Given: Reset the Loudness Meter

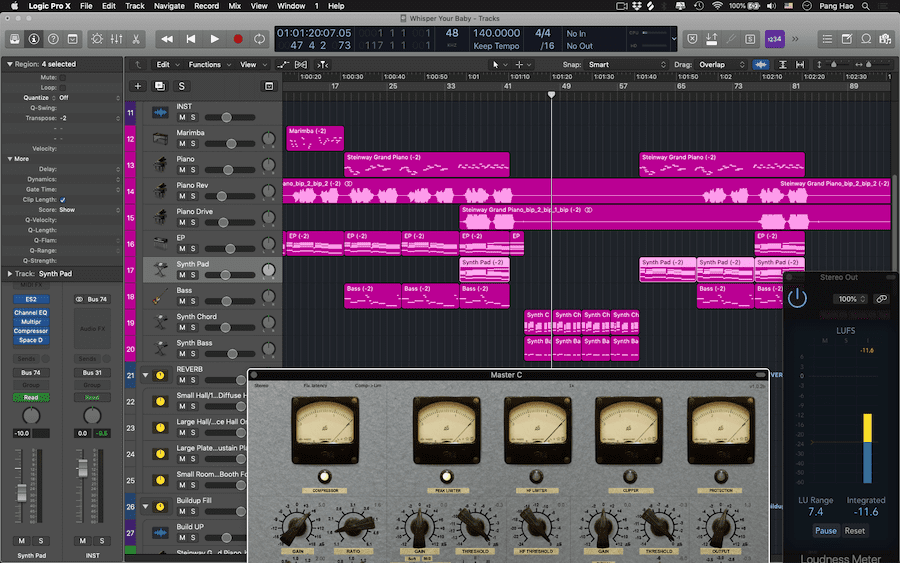Looking at the screenshot, I should pyautogui.click(x=855, y=531).
